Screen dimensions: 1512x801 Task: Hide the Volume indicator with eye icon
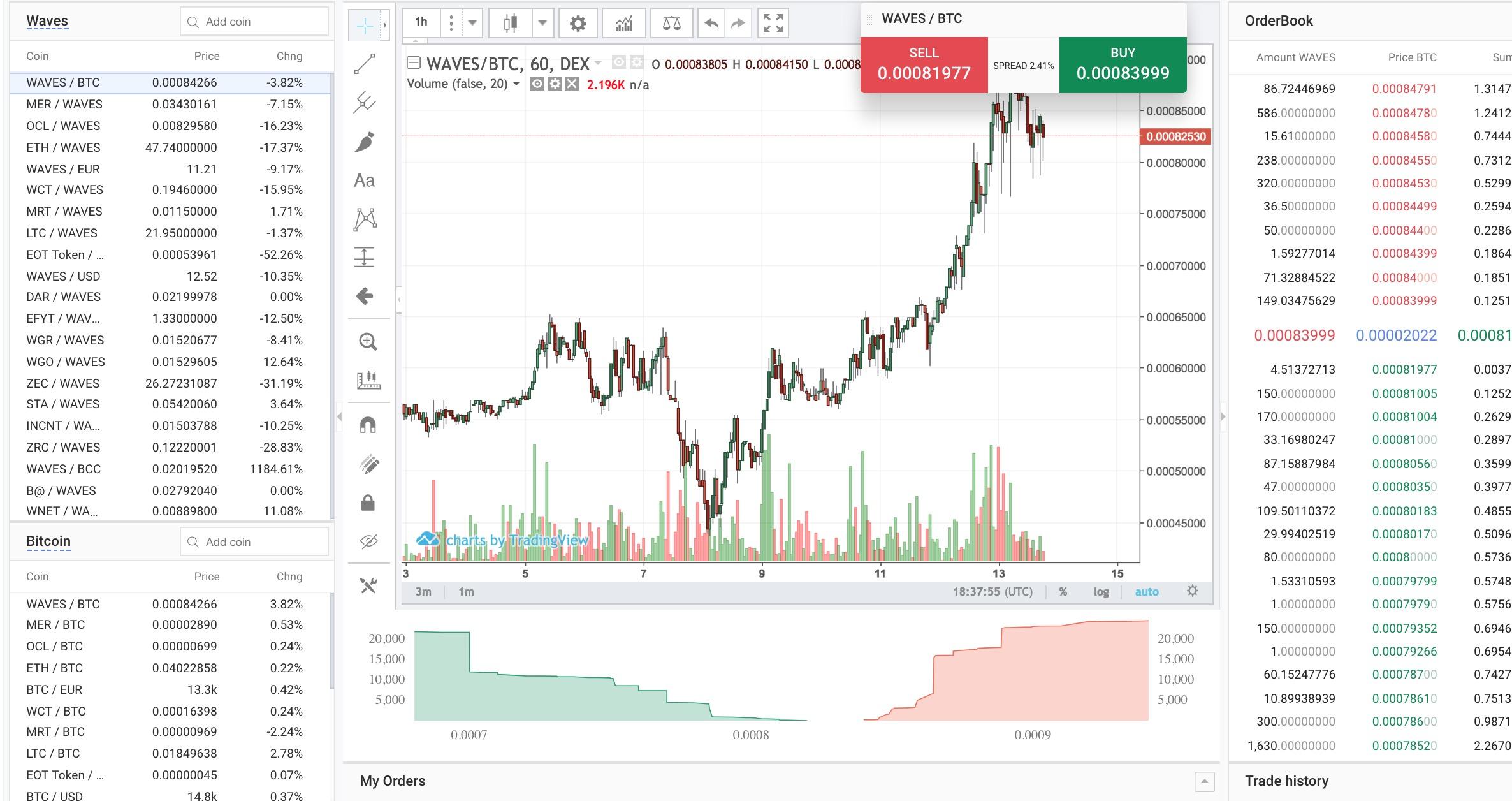[537, 84]
